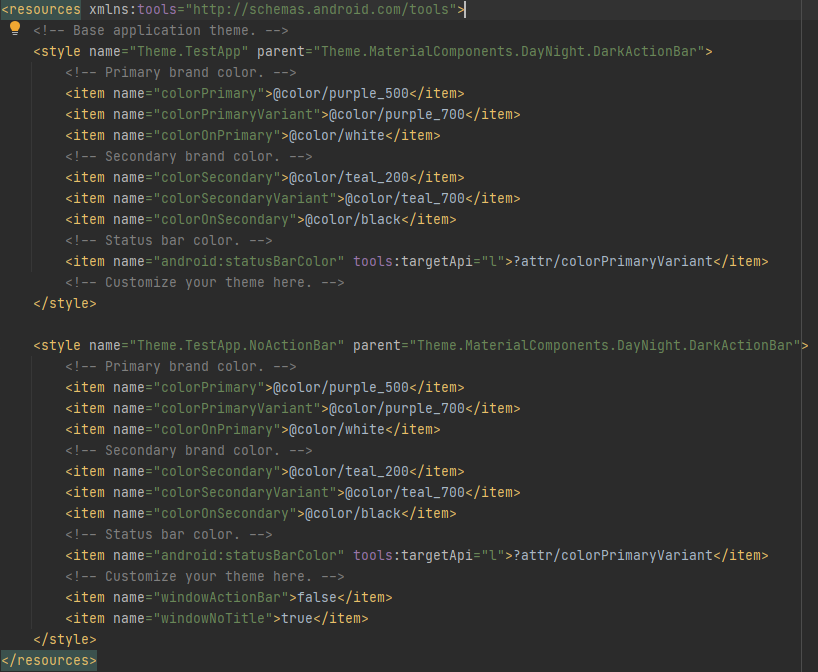The image size is (818, 672).
Task: Click "colorPrimary" in the NoActionBar style block
Action: [x=209, y=388]
